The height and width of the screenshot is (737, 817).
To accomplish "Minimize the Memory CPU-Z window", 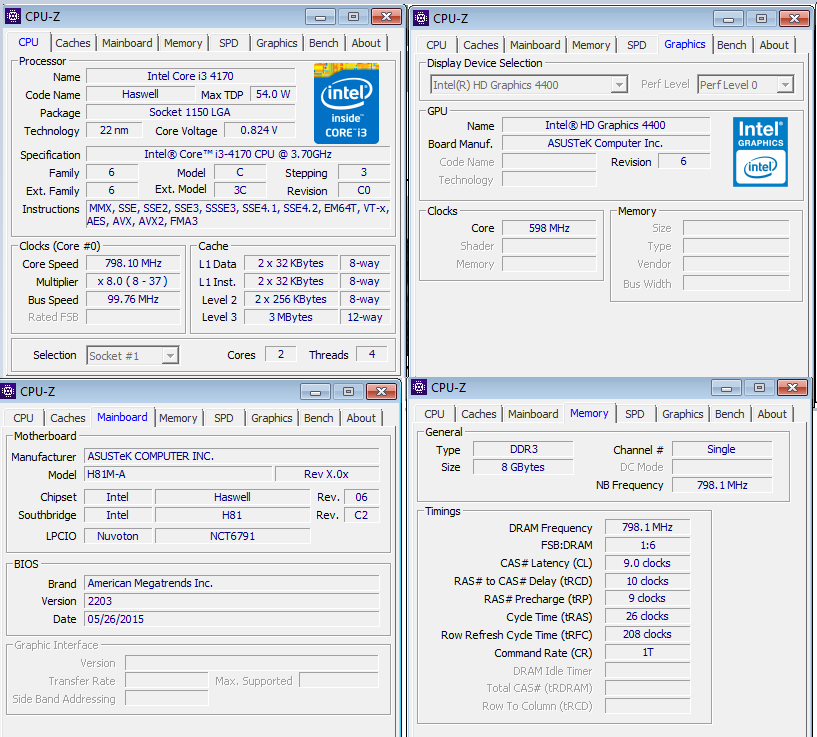I will (726, 388).
